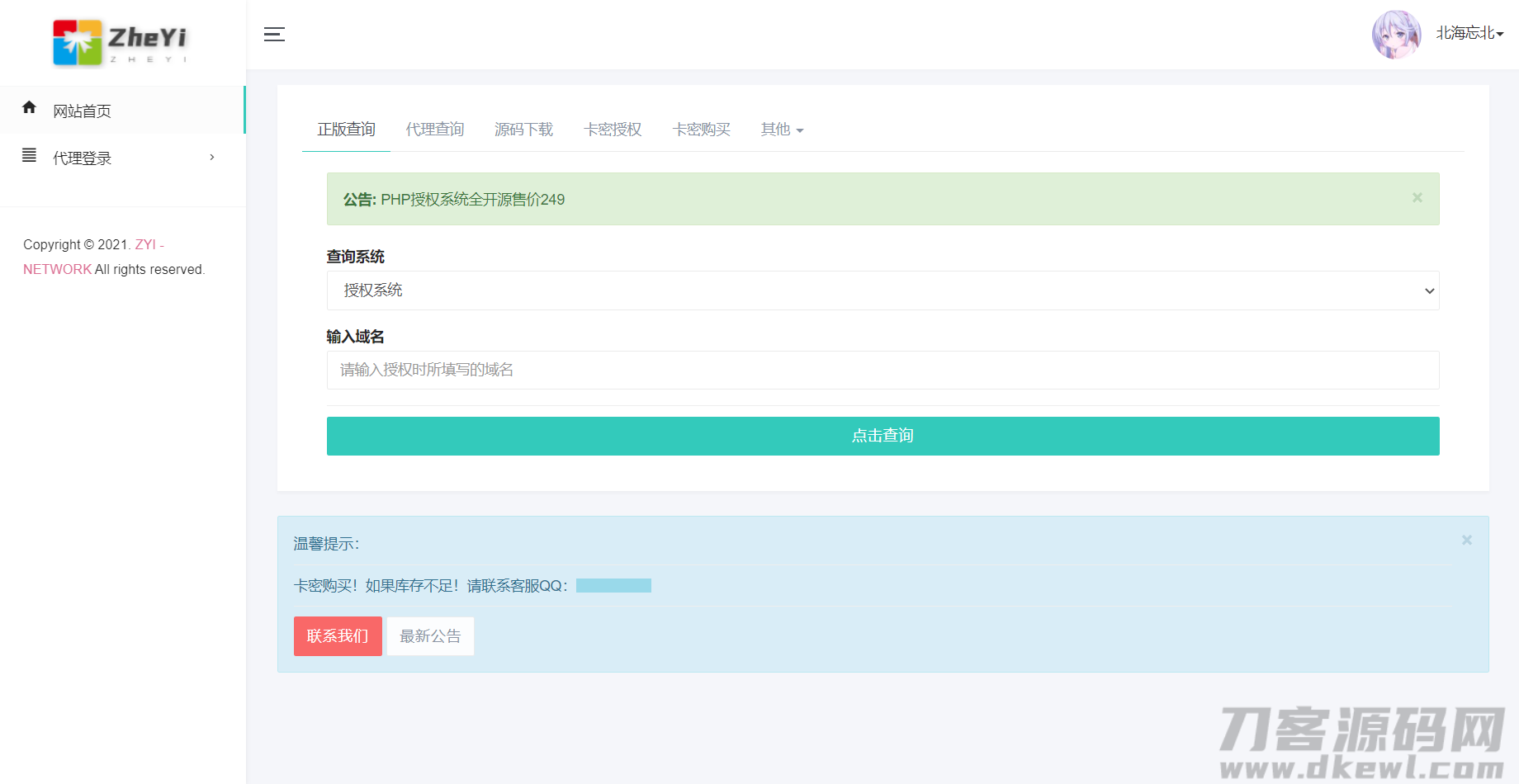Viewport: 1519px width, 784px height.
Task: Open the 卡密购买 tab
Action: pyautogui.click(x=701, y=130)
